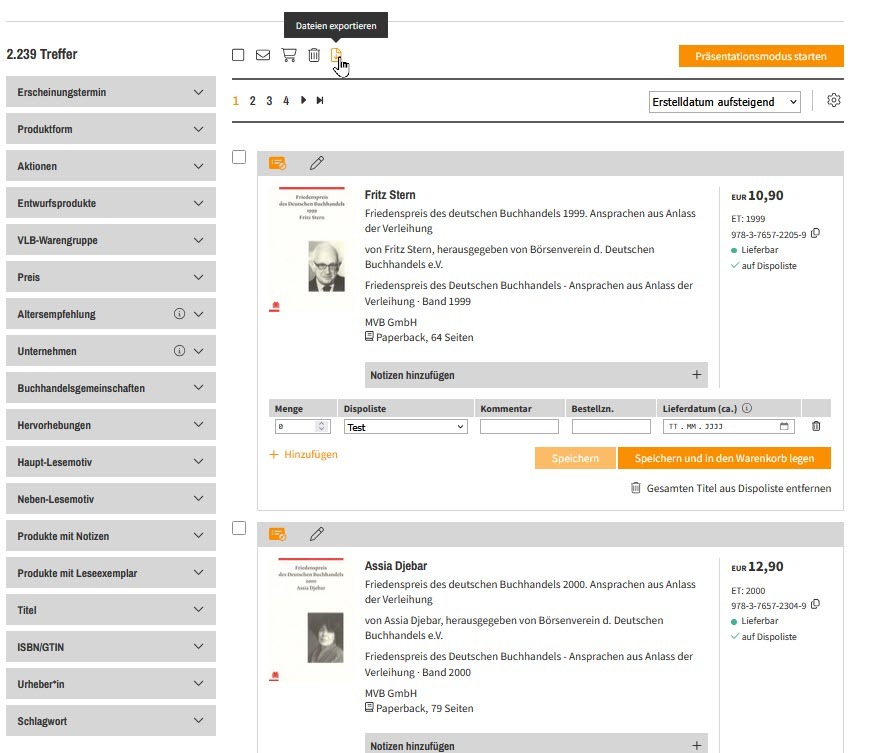Open the Dispoliste dropdown showing Test
Viewport: 890px width, 753px height.
pyautogui.click(x=405, y=427)
